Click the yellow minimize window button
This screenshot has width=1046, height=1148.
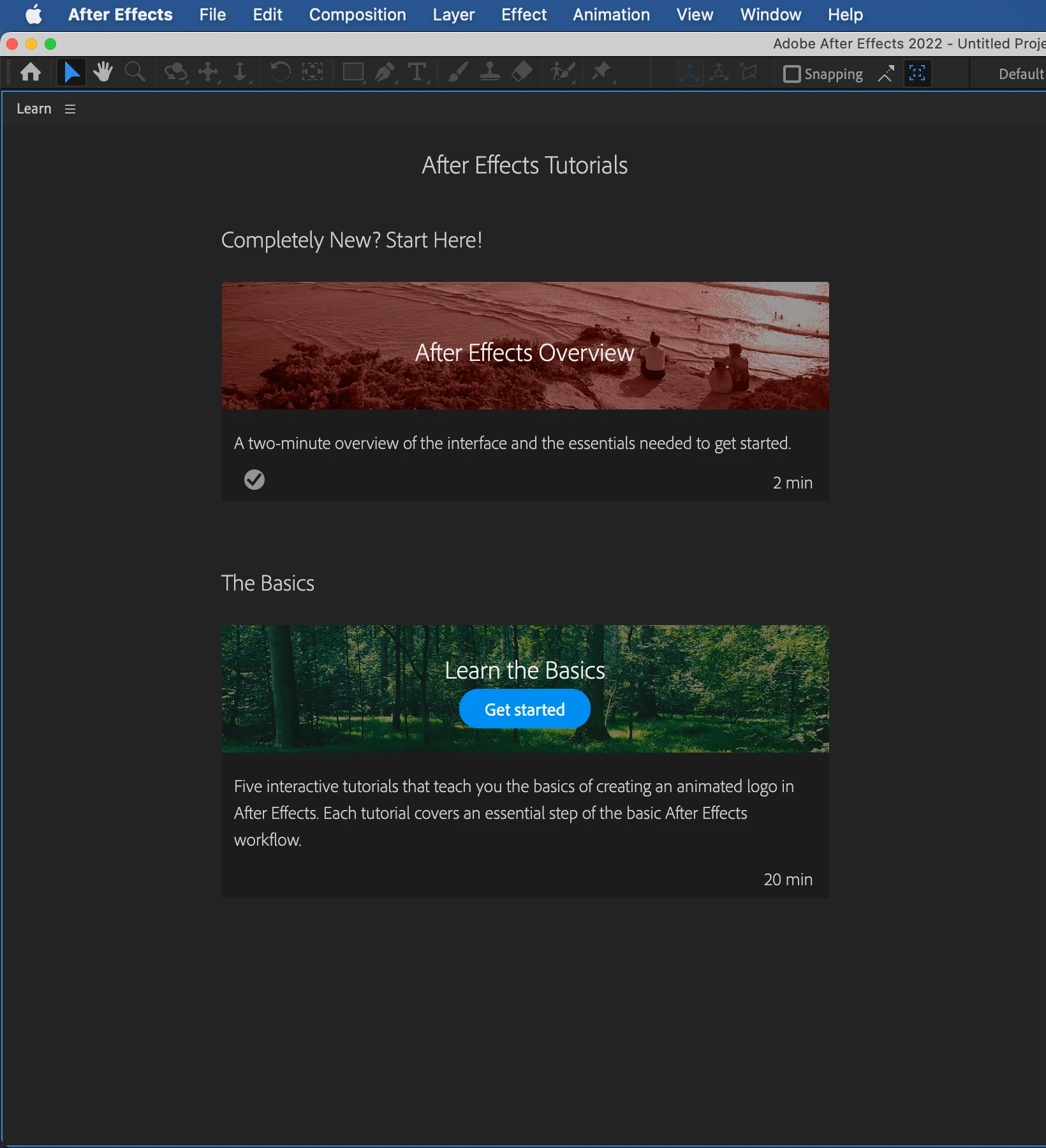point(31,44)
